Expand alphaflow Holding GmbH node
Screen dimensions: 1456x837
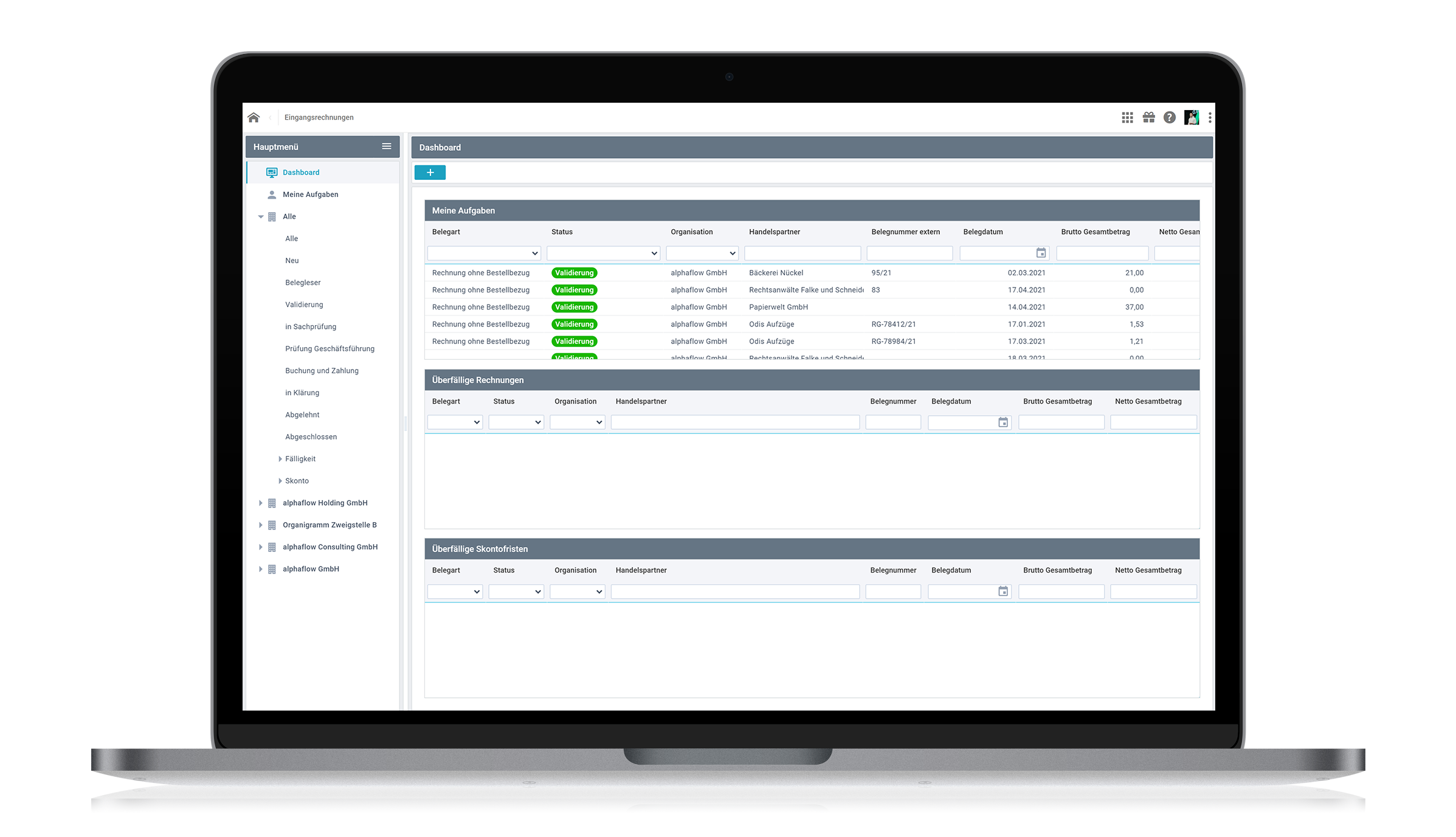tap(260, 503)
